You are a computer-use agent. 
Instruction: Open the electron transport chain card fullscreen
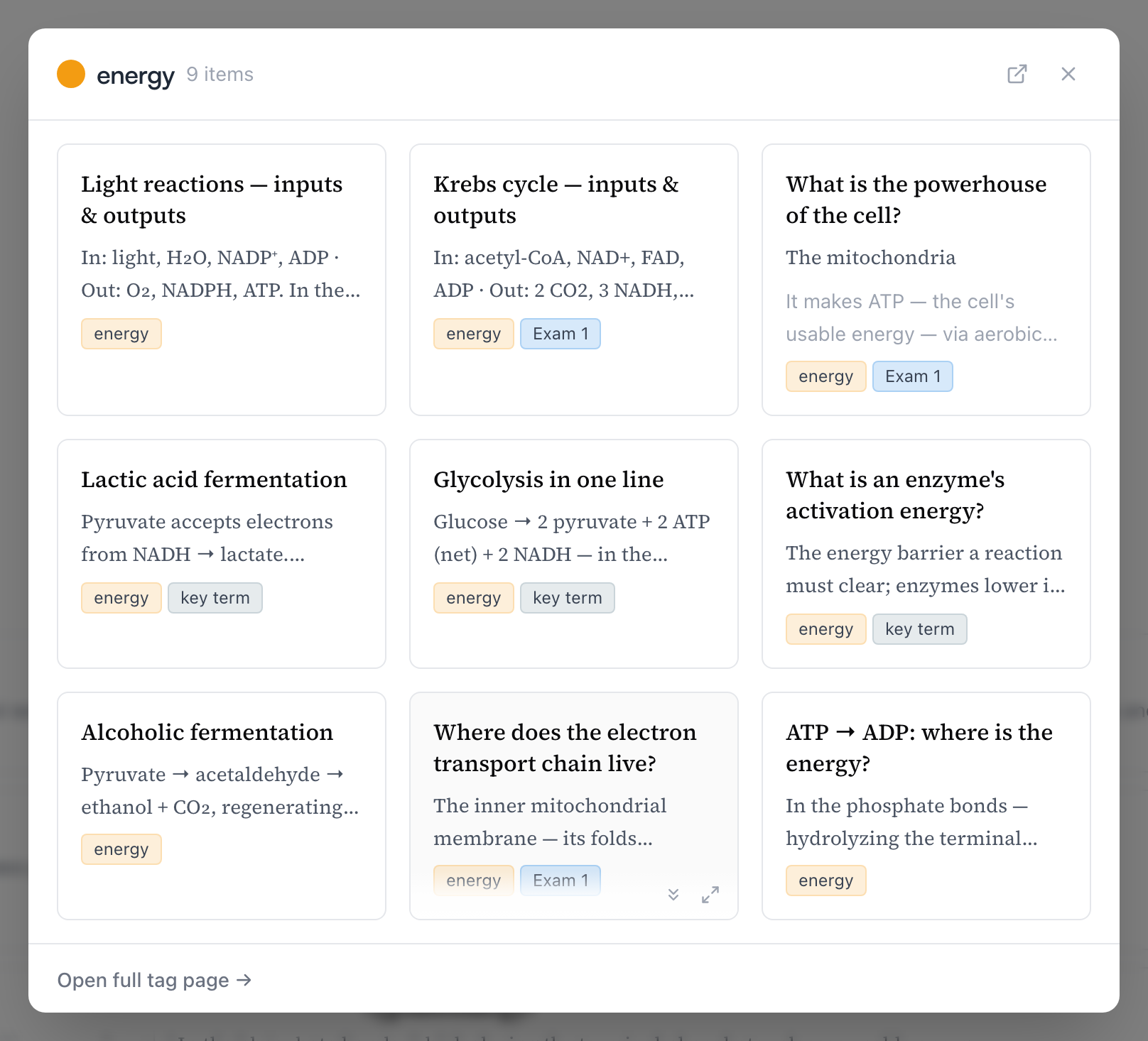(710, 894)
